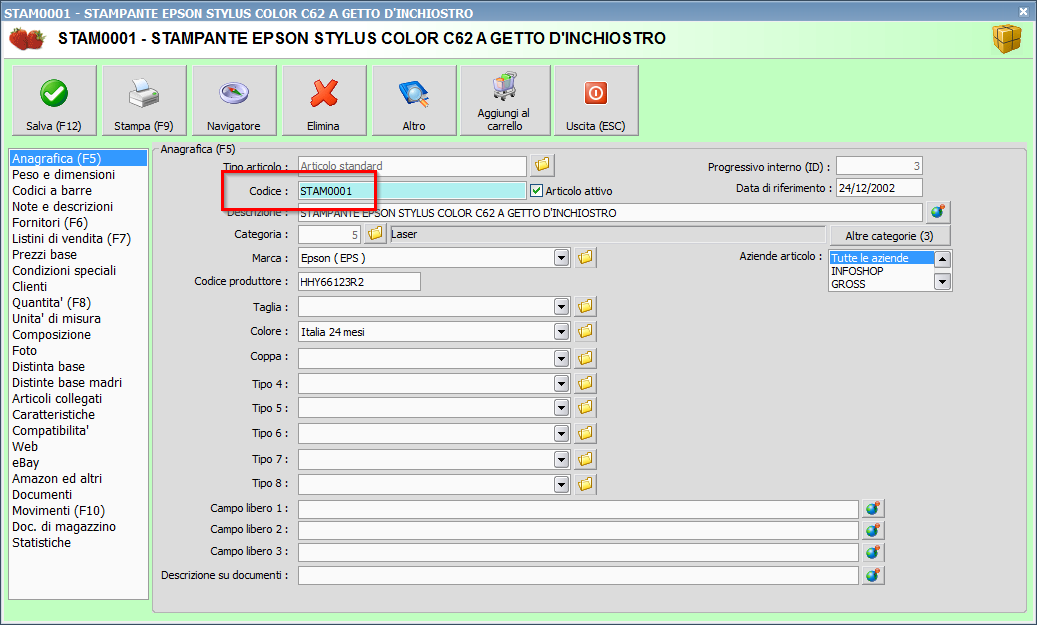The width and height of the screenshot is (1037, 625).
Task: Click the Altre categorie (3) button
Action: [x=890, y=236]
